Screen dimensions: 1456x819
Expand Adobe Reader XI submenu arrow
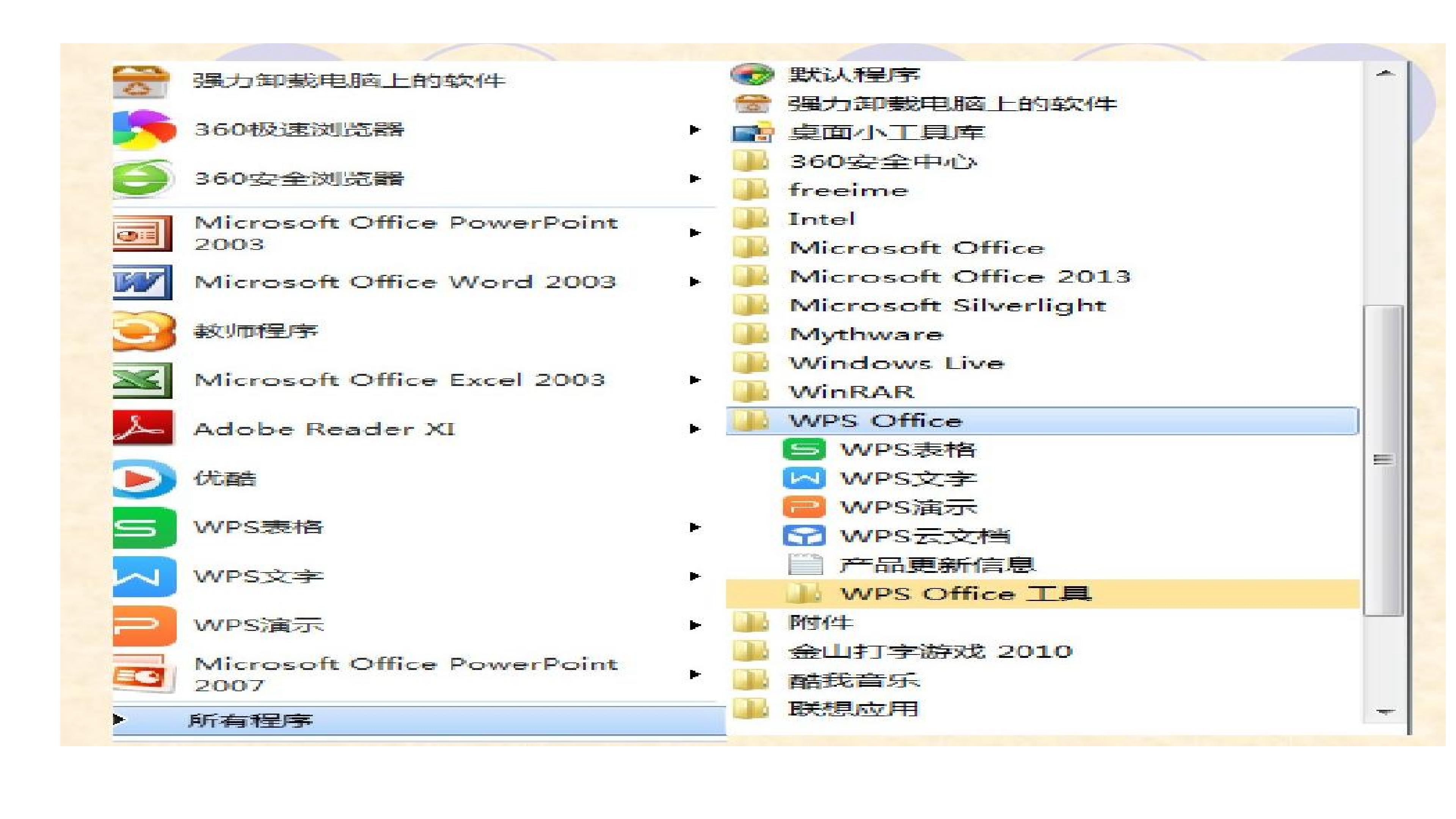coord(695,429)
